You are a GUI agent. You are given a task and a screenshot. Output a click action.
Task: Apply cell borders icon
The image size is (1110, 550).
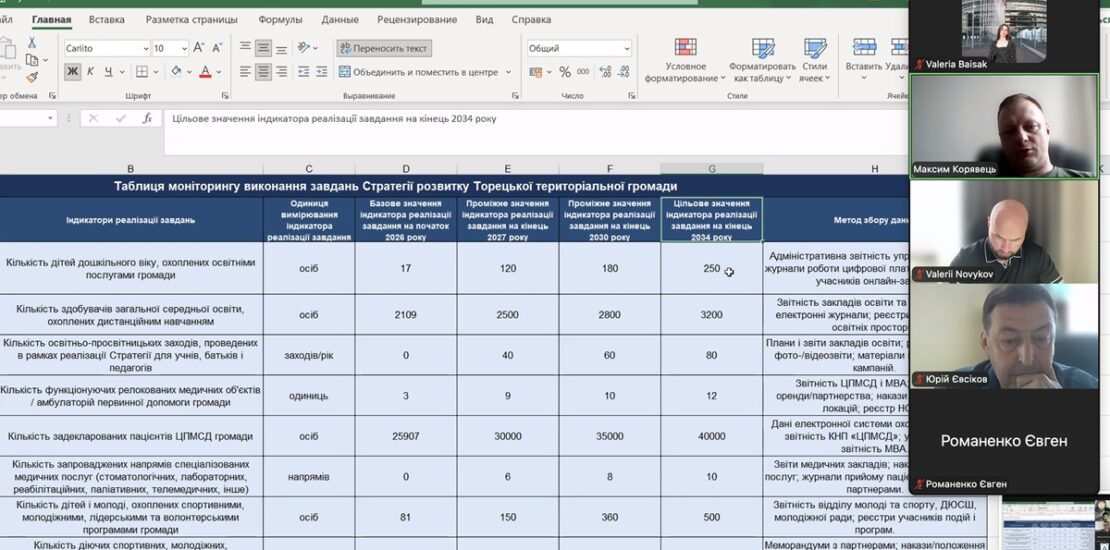(x=142, y=71)
